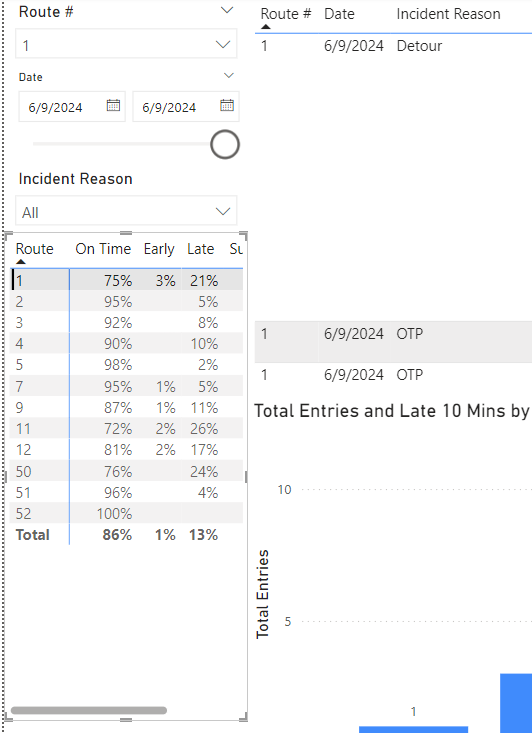Select route 11 row in table
Screen dimensions: 532x733
click(x=126, y=428)
